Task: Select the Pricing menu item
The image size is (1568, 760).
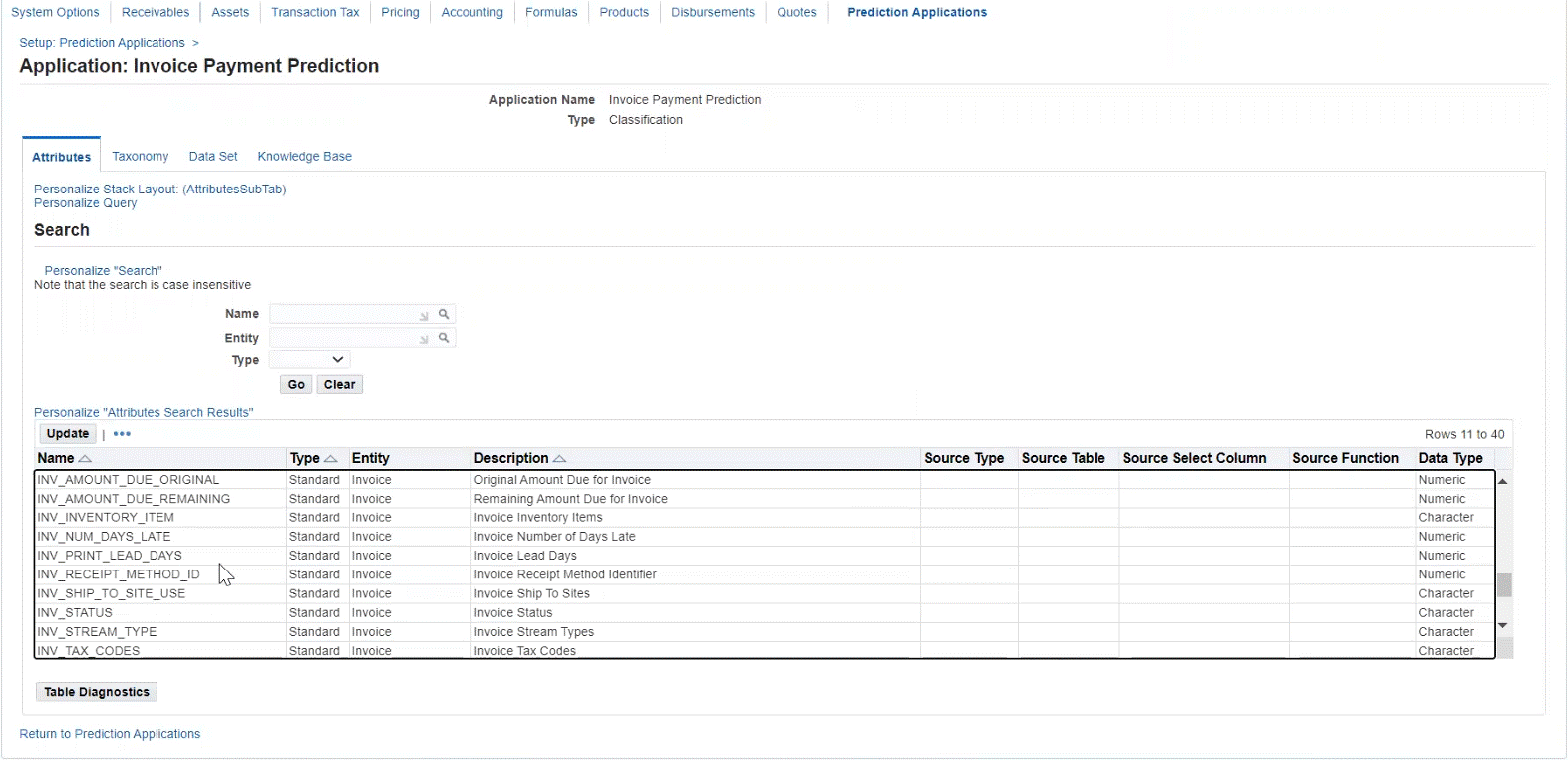Action: 400,12
